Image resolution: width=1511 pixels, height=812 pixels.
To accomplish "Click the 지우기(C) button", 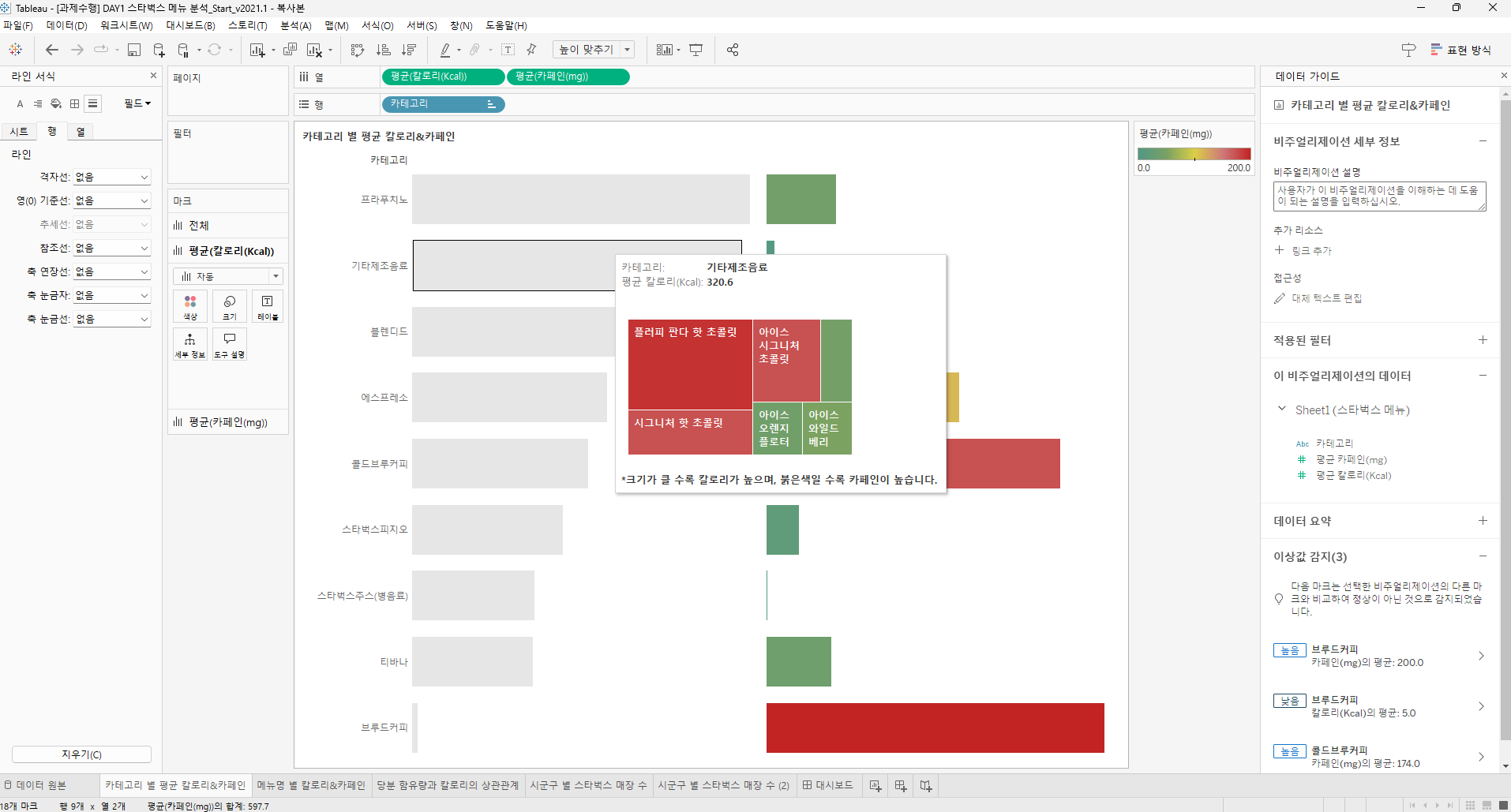I will point(81,754).
